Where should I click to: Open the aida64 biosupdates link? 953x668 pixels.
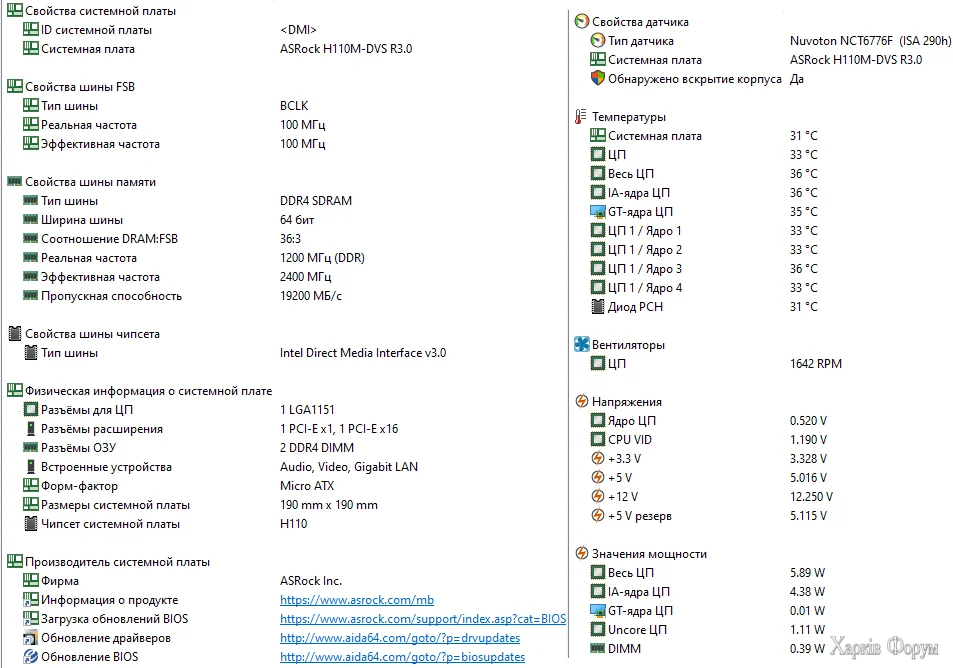(x=402, y=656)
